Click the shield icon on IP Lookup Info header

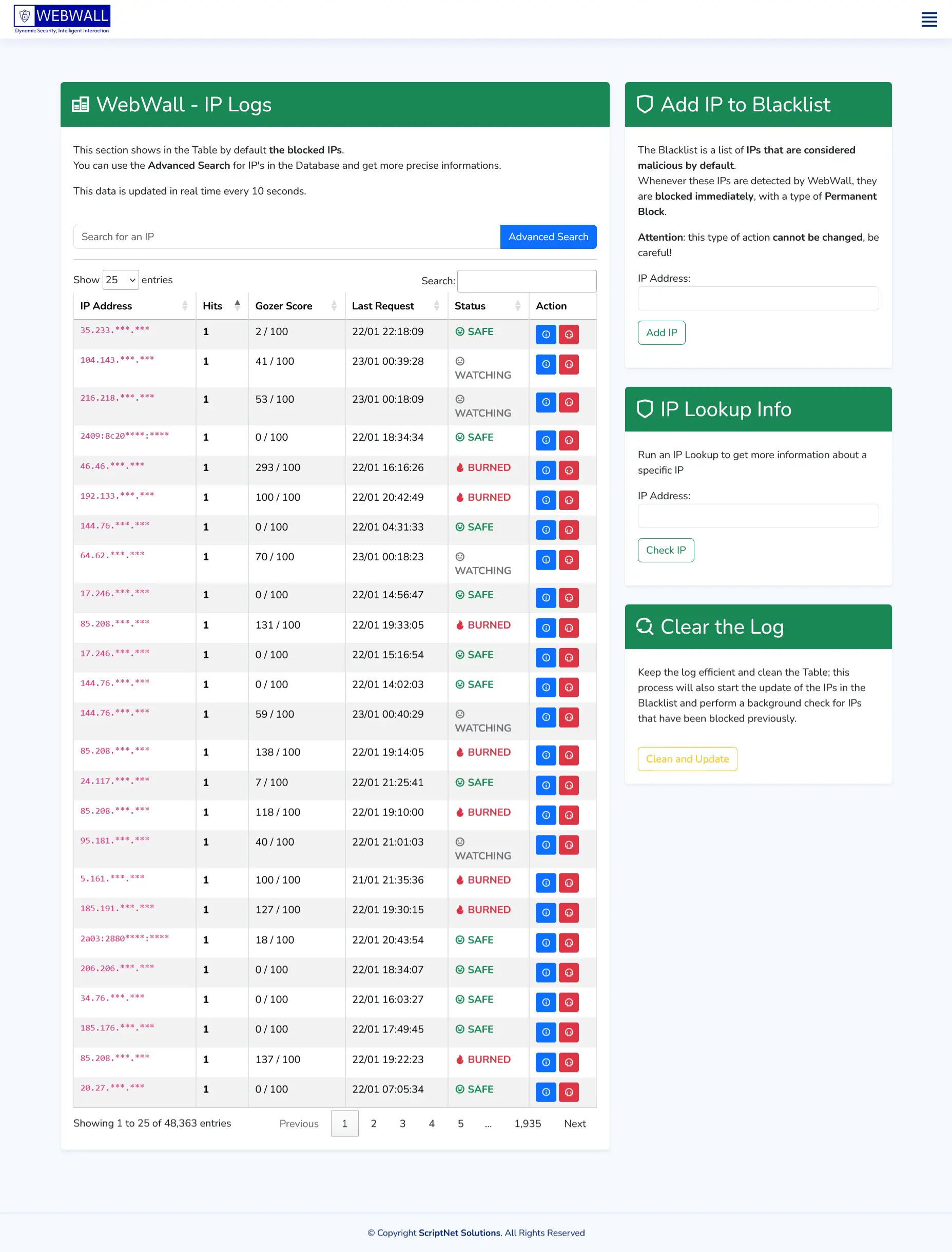645,409
